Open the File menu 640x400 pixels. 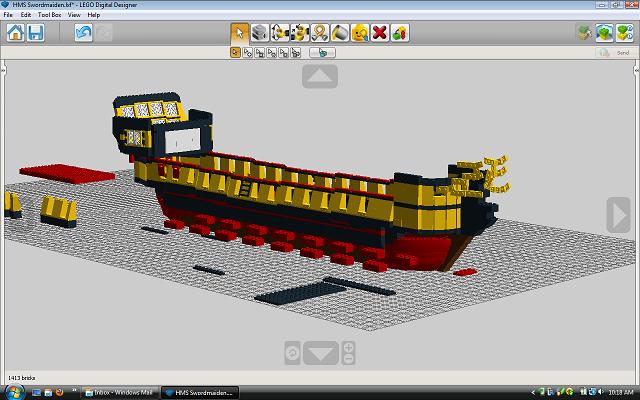click(8, 15)
